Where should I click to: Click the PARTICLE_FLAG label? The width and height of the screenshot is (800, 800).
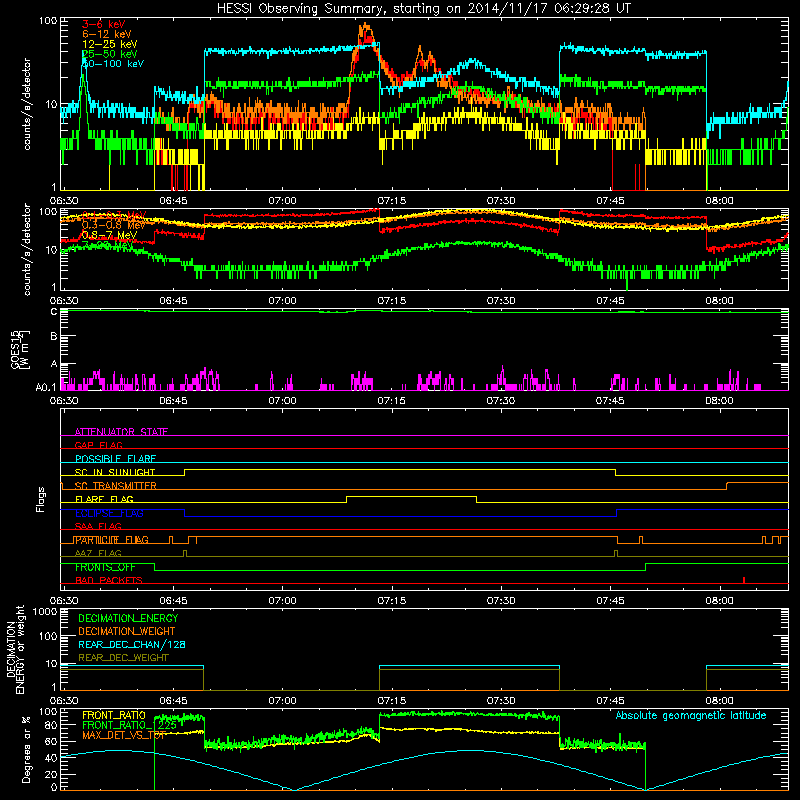tap(112, 540)
